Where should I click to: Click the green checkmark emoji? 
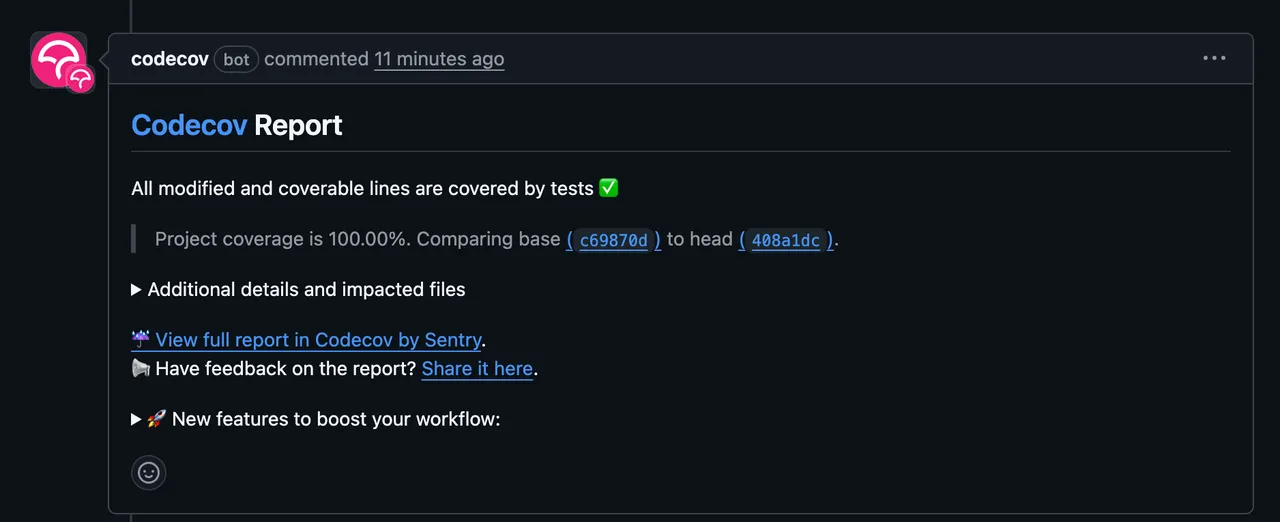tap(609, 188)
